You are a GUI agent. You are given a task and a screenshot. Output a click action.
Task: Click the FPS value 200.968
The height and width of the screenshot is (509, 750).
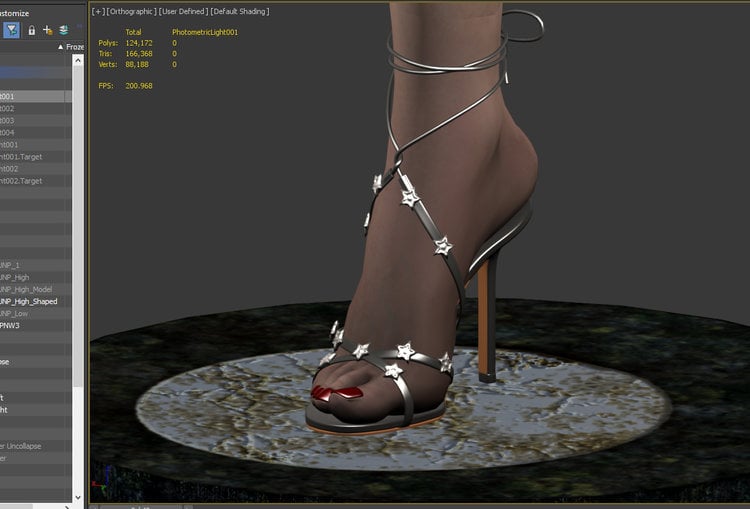pos(139,86)
